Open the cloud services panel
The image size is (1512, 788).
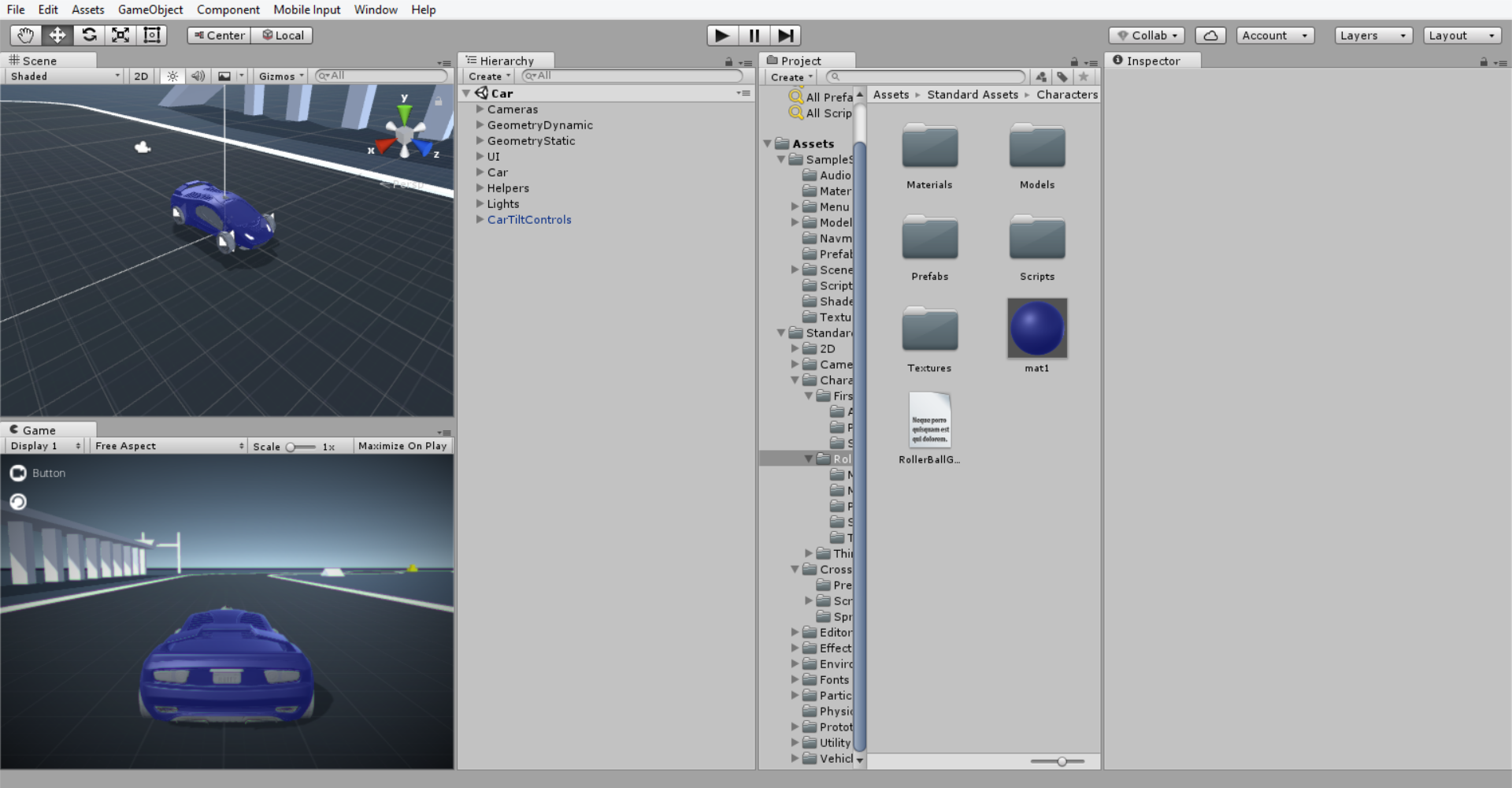[x=1210, y=35]
